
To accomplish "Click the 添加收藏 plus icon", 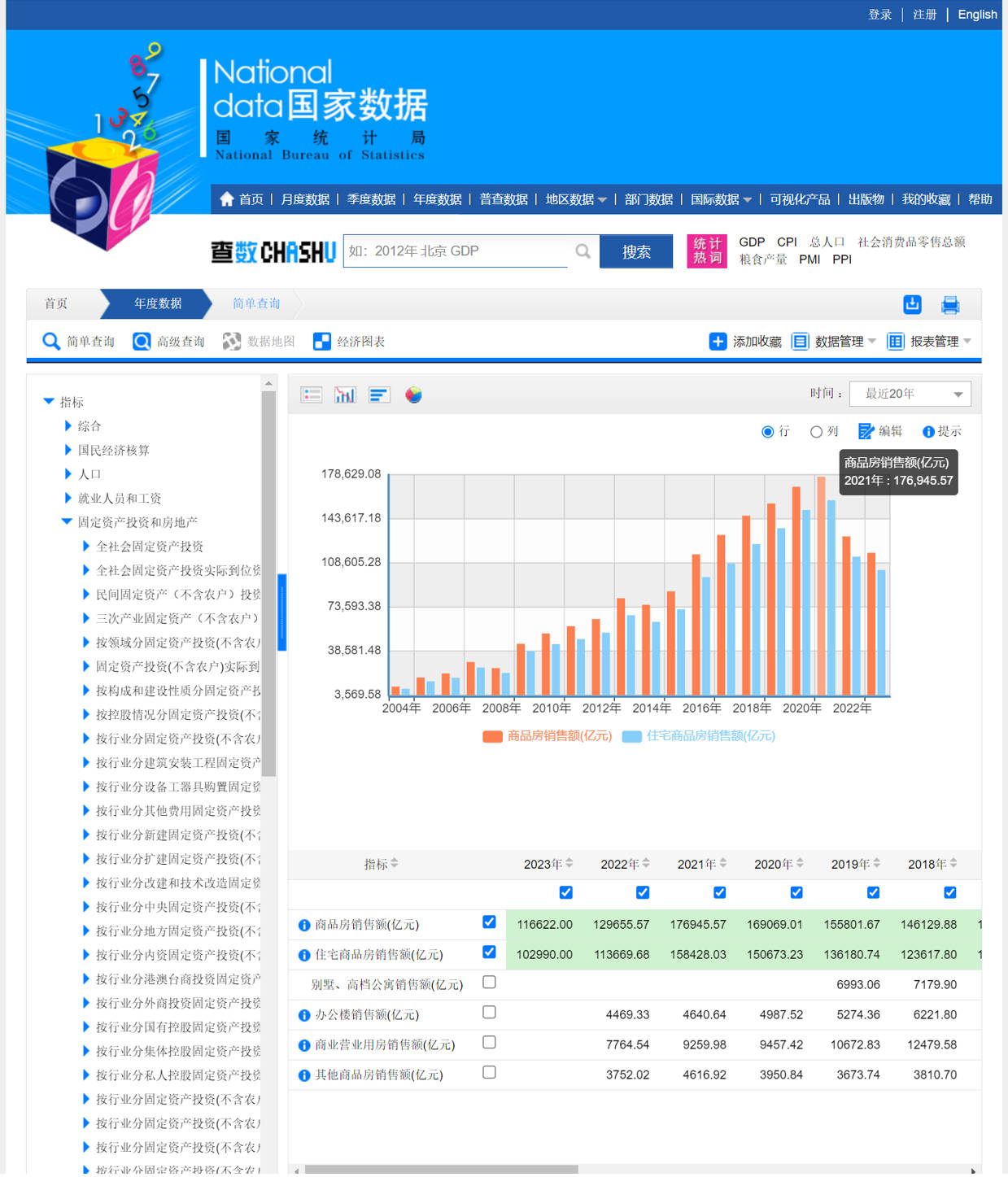I will pyautogui.click(x=718, y=342).
